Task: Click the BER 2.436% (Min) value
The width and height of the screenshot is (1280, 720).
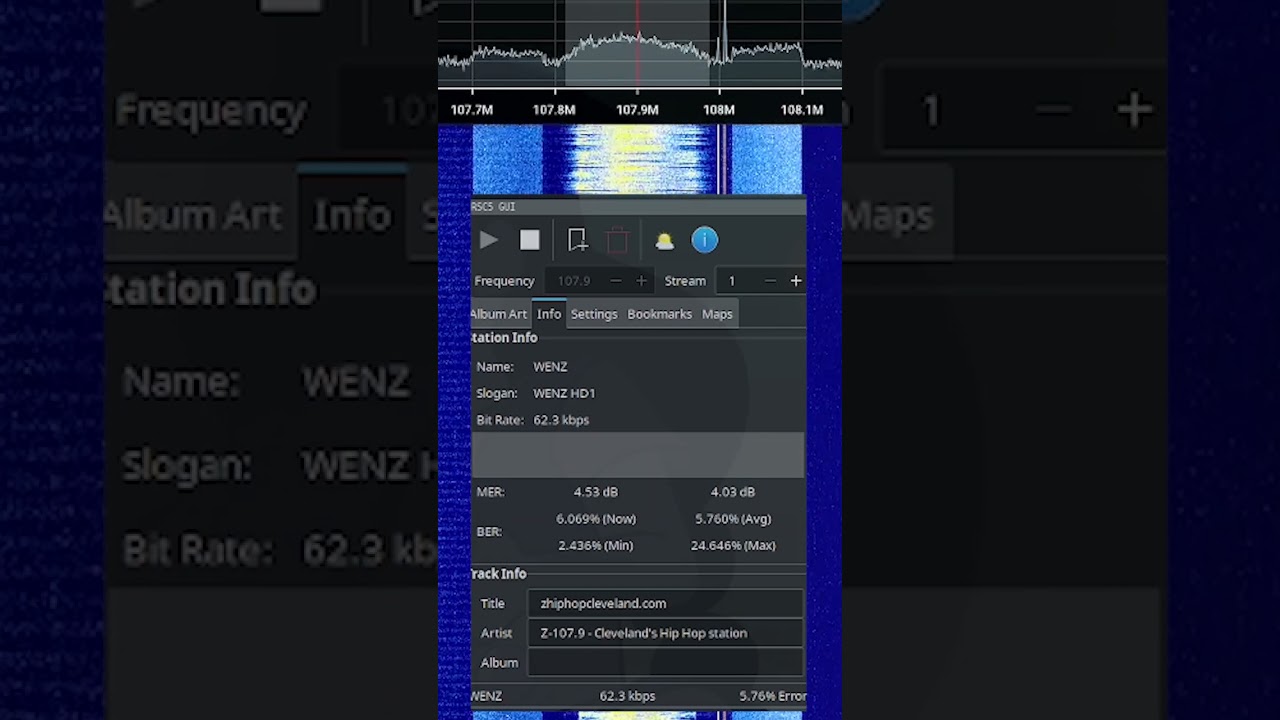Action: coord(596,546)
